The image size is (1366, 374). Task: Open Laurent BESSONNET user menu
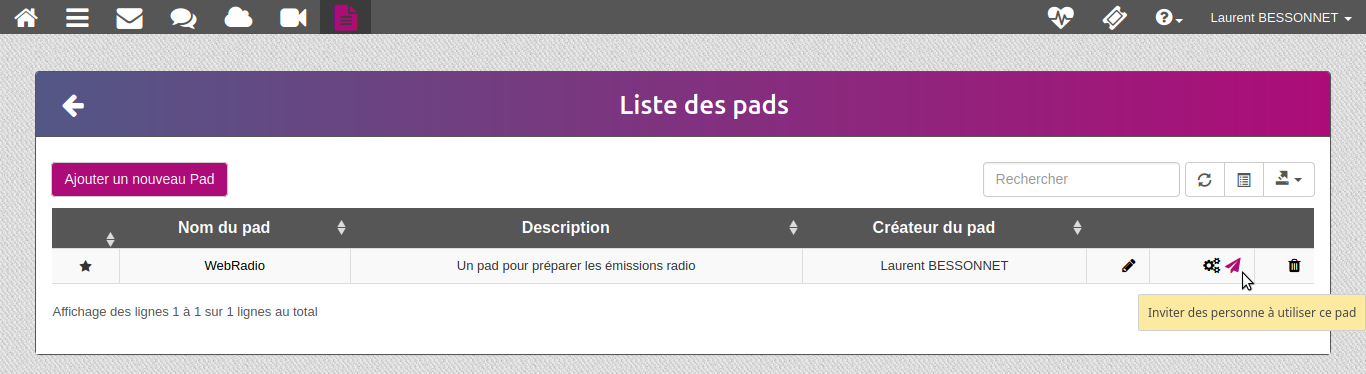pyautogui.click(x=1281, y=17)
